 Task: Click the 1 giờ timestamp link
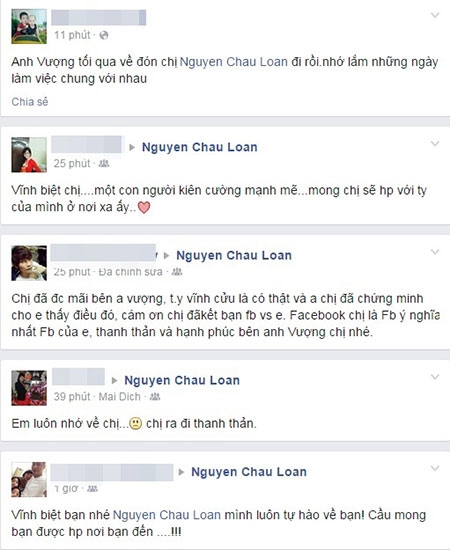(66, 489)
